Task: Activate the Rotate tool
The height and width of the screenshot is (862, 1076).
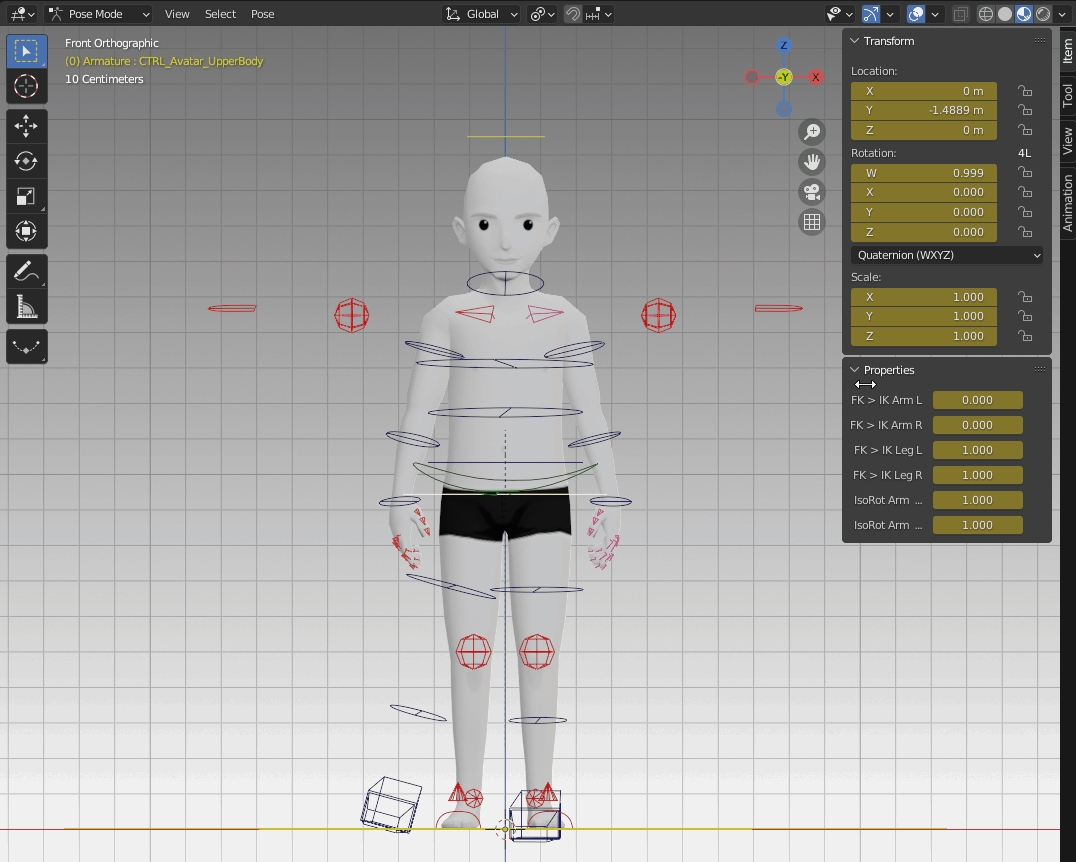Action: tap(26, 161)
